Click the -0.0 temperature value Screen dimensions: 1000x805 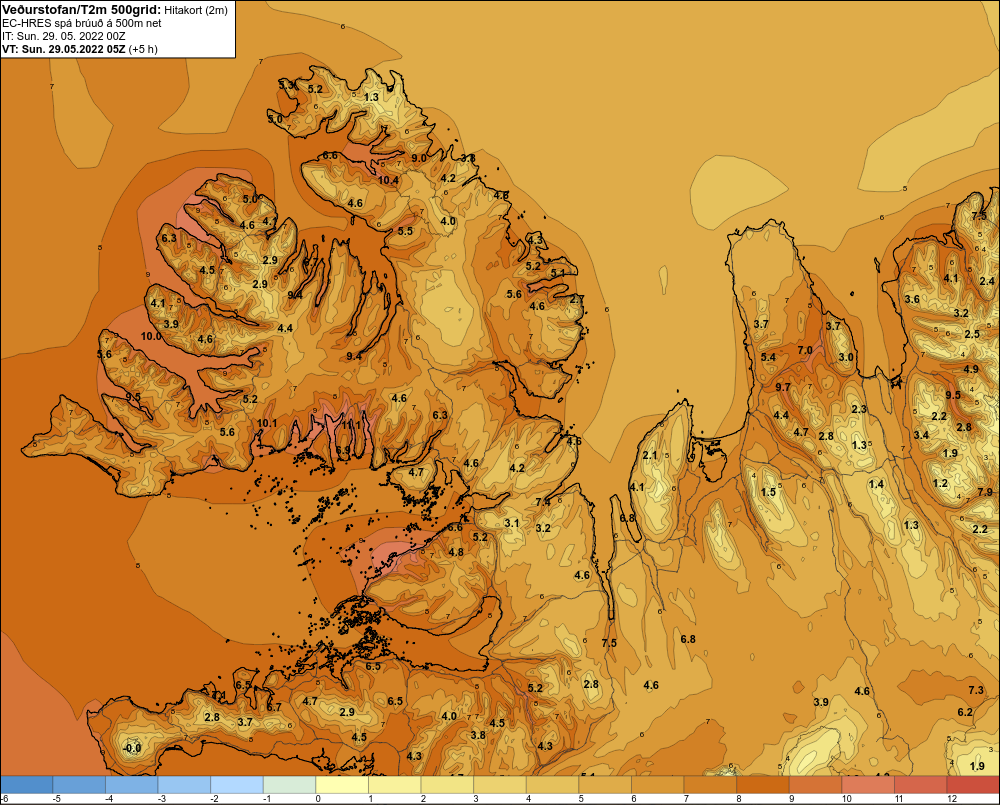(x=131, y=748)
